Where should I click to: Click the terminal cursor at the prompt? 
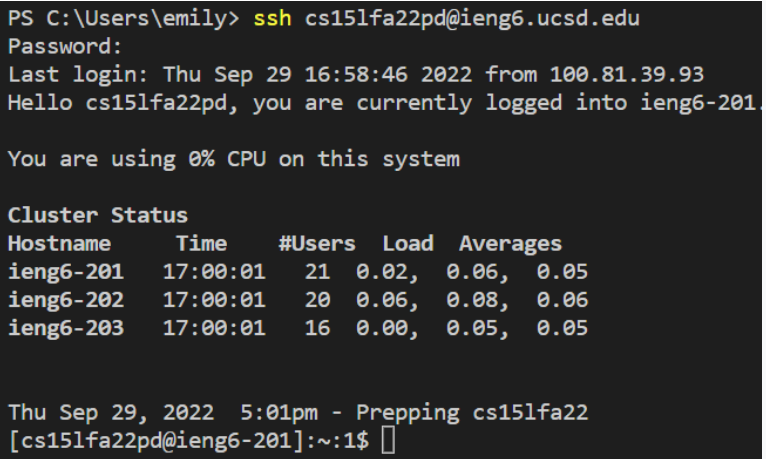[389, 440]
